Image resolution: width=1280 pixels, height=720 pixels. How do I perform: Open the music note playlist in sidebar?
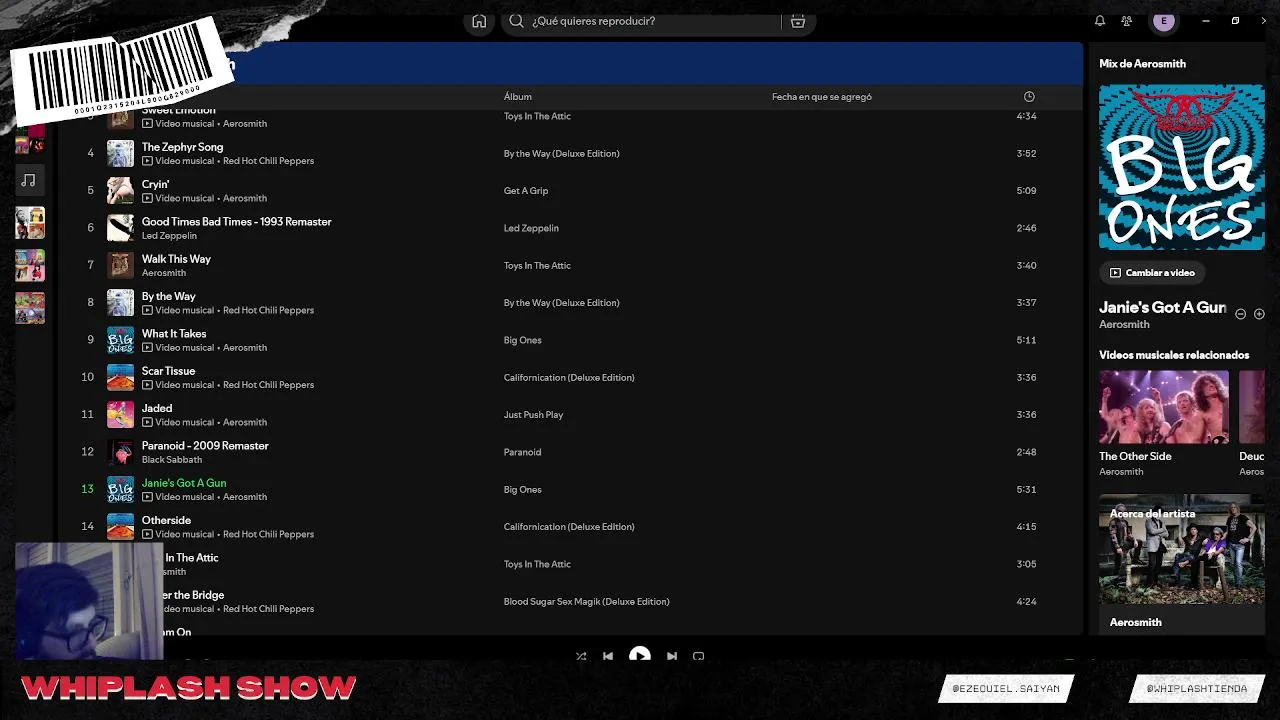(29, 181)
